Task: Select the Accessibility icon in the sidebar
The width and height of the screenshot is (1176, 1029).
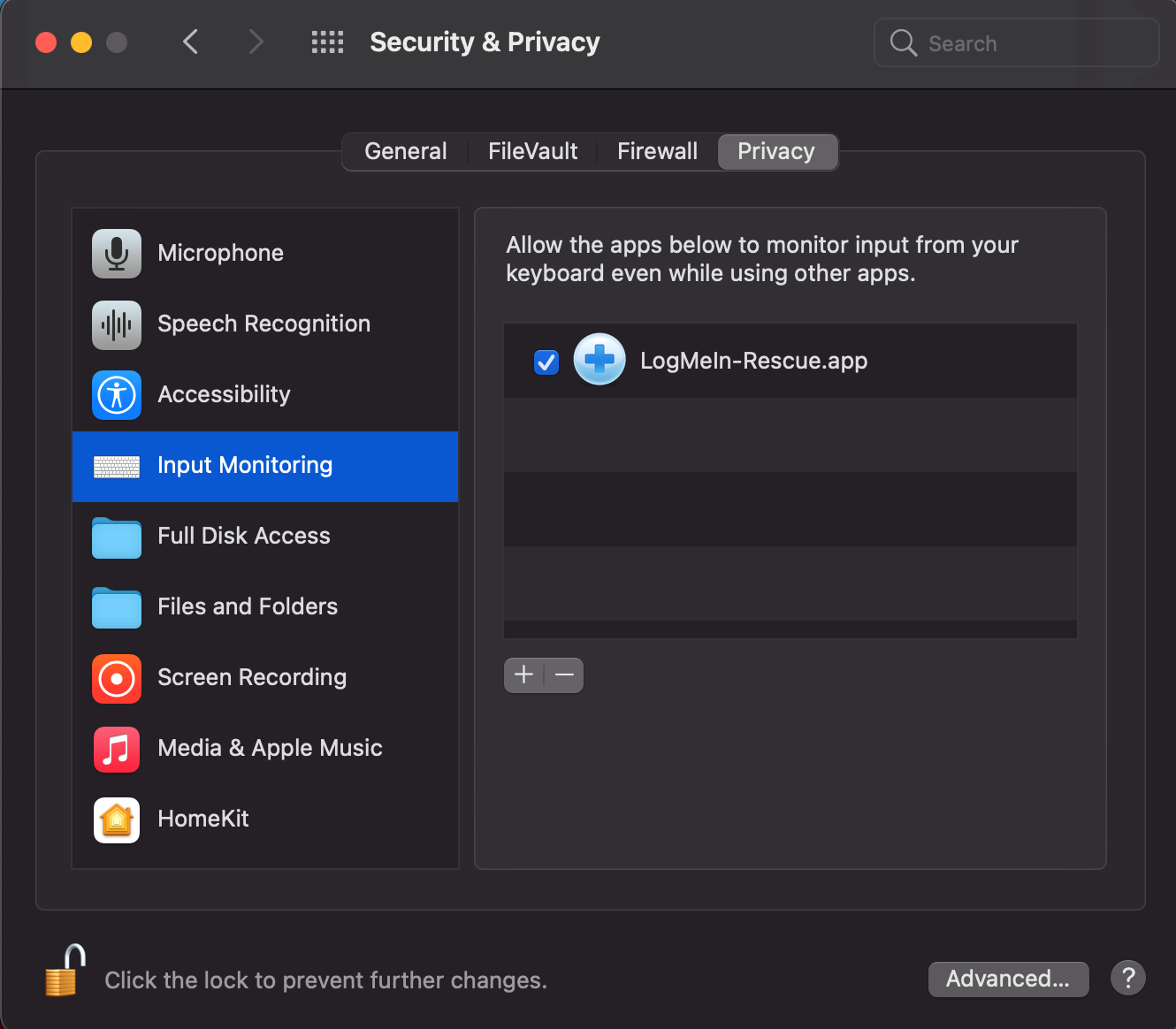Action: [x=116, y=395]
